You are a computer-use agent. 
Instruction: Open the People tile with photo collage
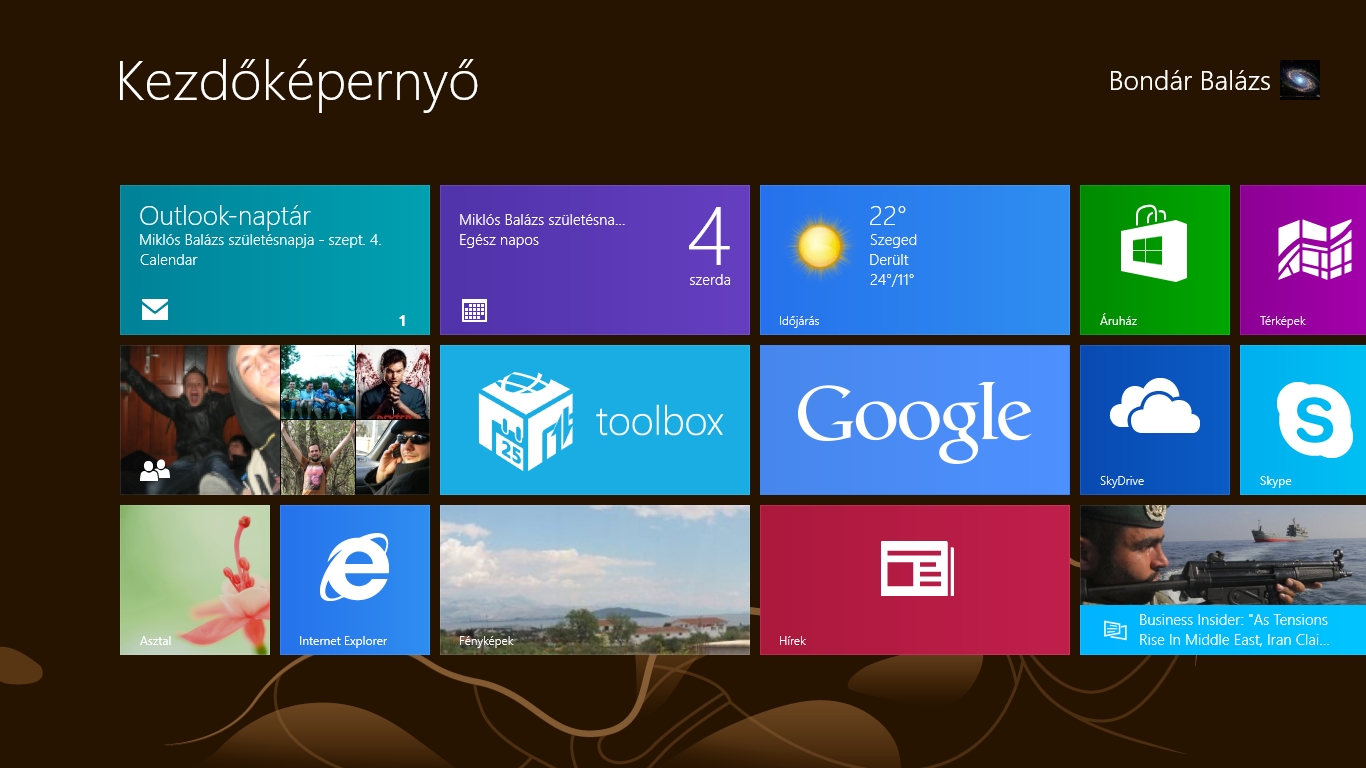(x=274, y=419)
